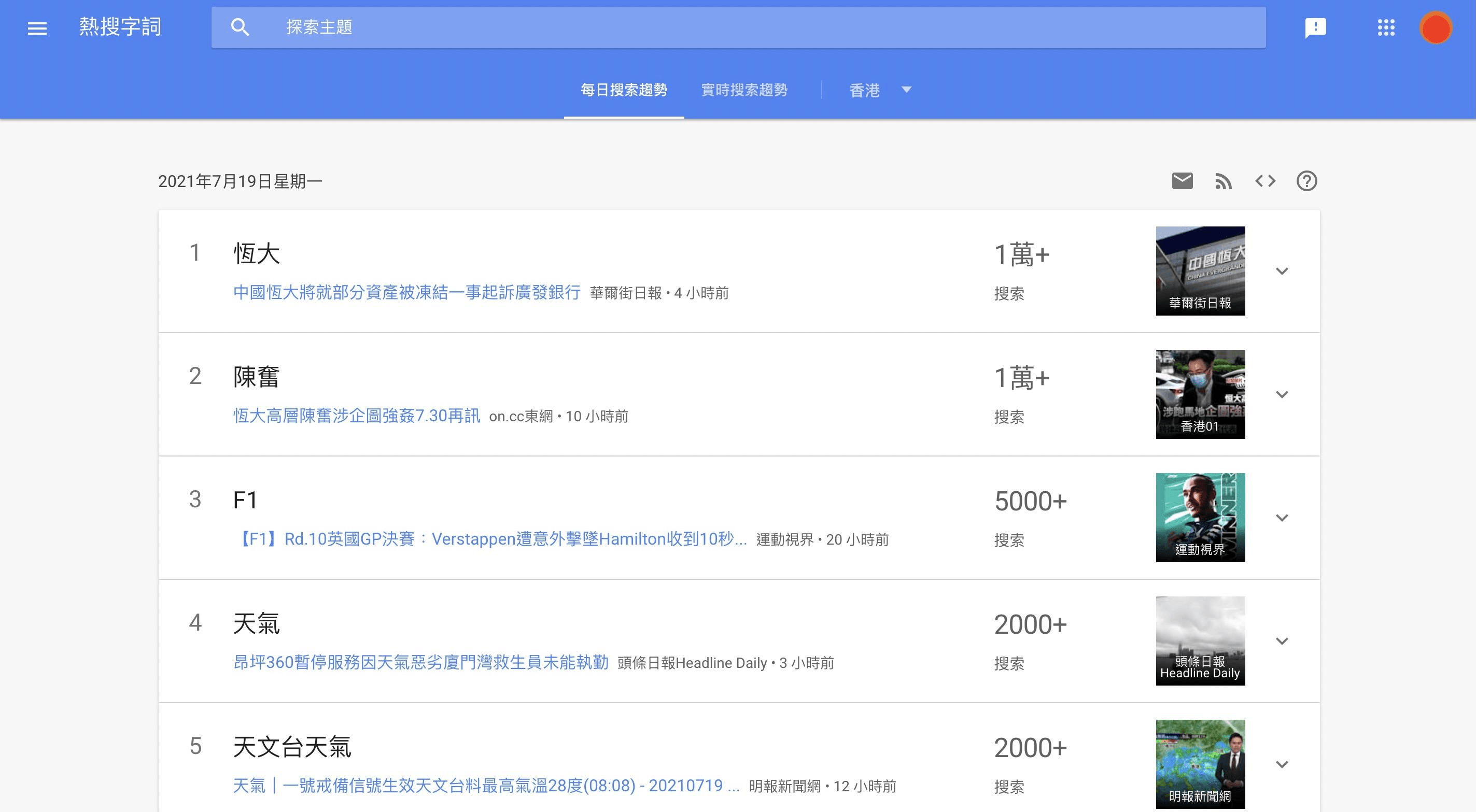
Task: Open the help question mark icon
Action: point(1307,181)
